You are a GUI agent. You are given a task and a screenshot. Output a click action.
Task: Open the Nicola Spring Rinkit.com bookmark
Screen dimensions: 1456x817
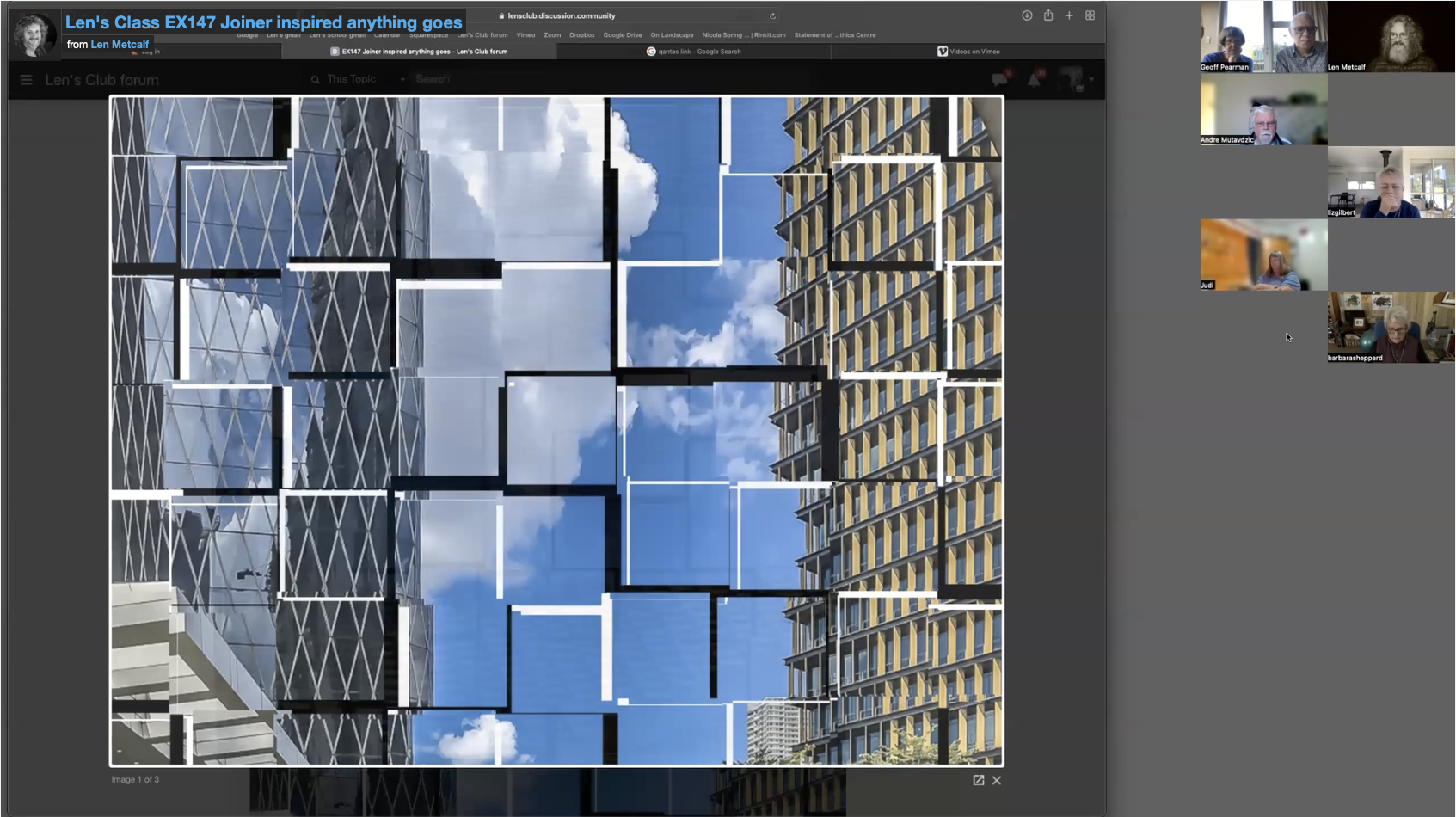click(x=744, y=35)
